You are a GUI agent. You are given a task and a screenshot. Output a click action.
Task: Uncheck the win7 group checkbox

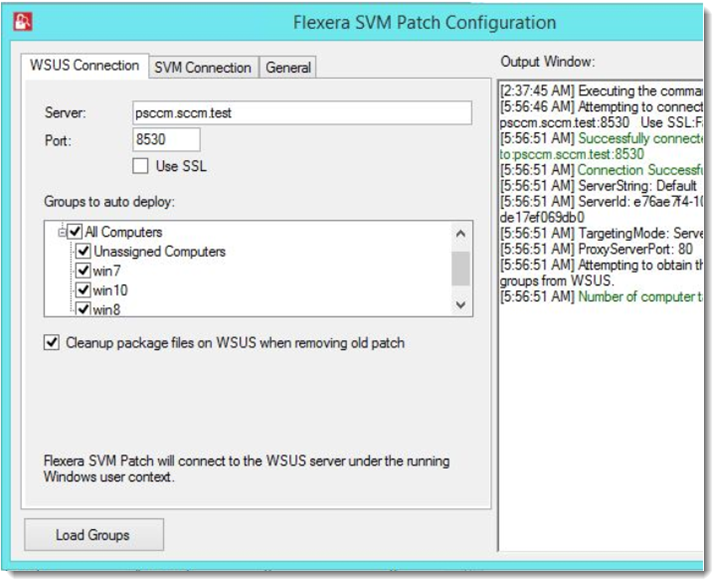(x=83, y=271)
